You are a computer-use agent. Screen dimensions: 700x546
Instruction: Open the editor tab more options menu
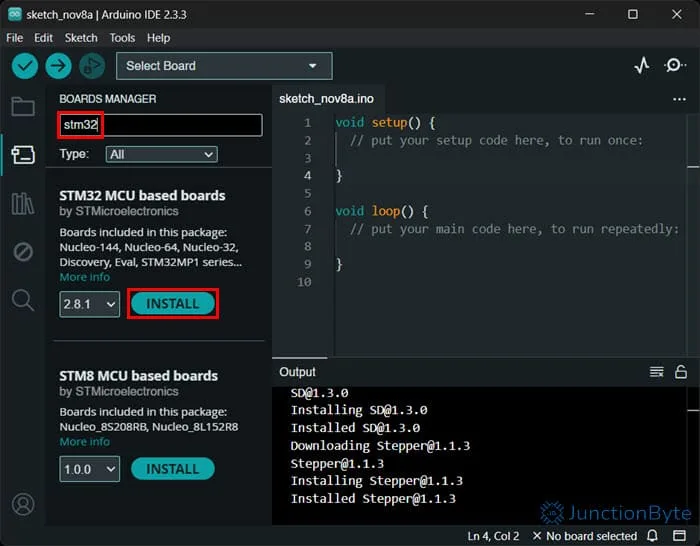click(679, 99)
